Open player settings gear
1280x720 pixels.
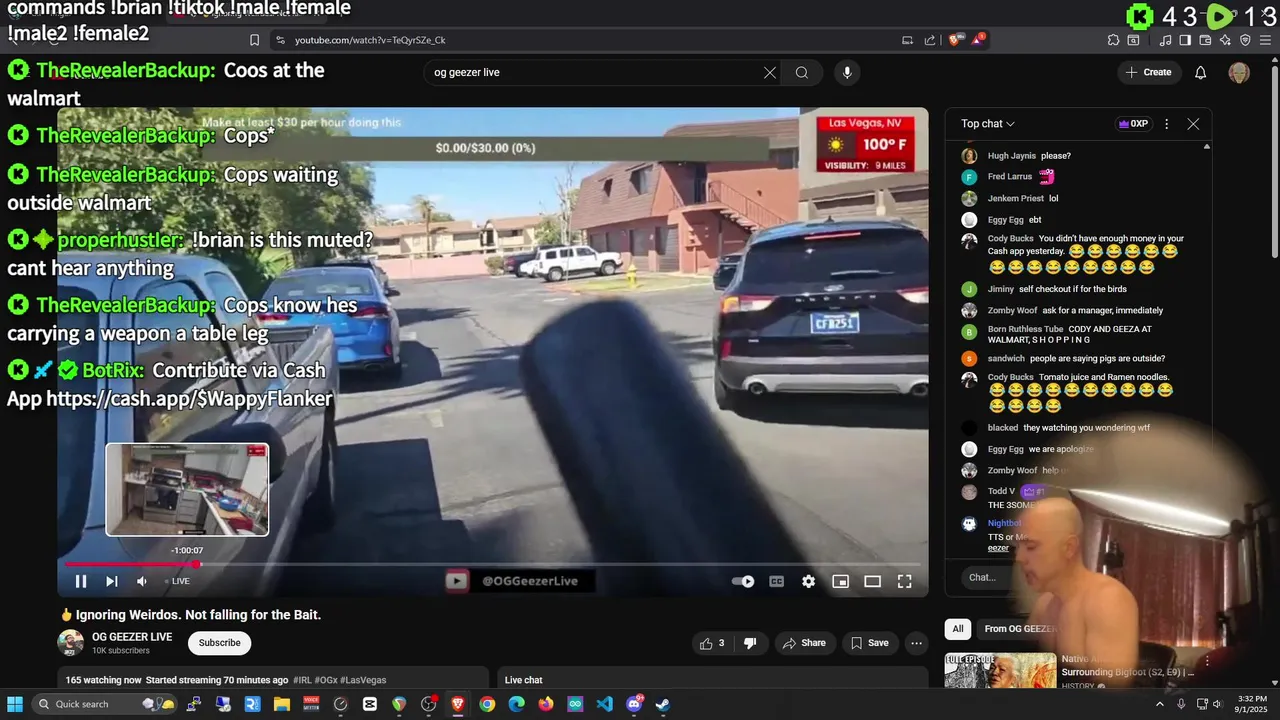pyautogui.click(x=808, y=581)
